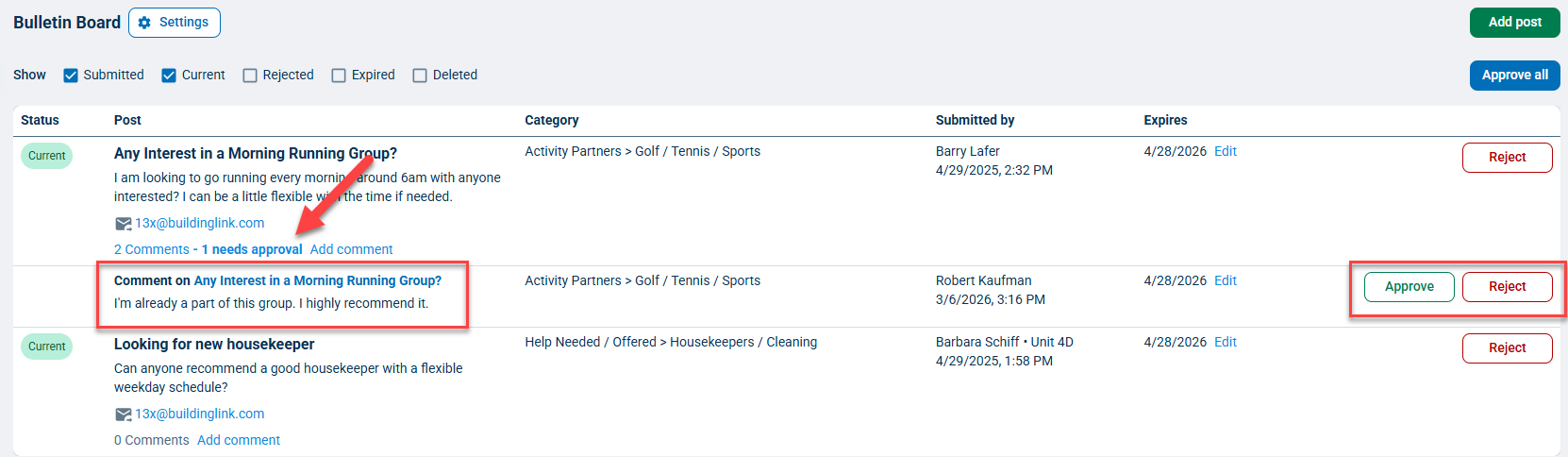Edit expiration for Barry Lafer's post
Screen dimensions: 1568x457
tap(1225, 151)
